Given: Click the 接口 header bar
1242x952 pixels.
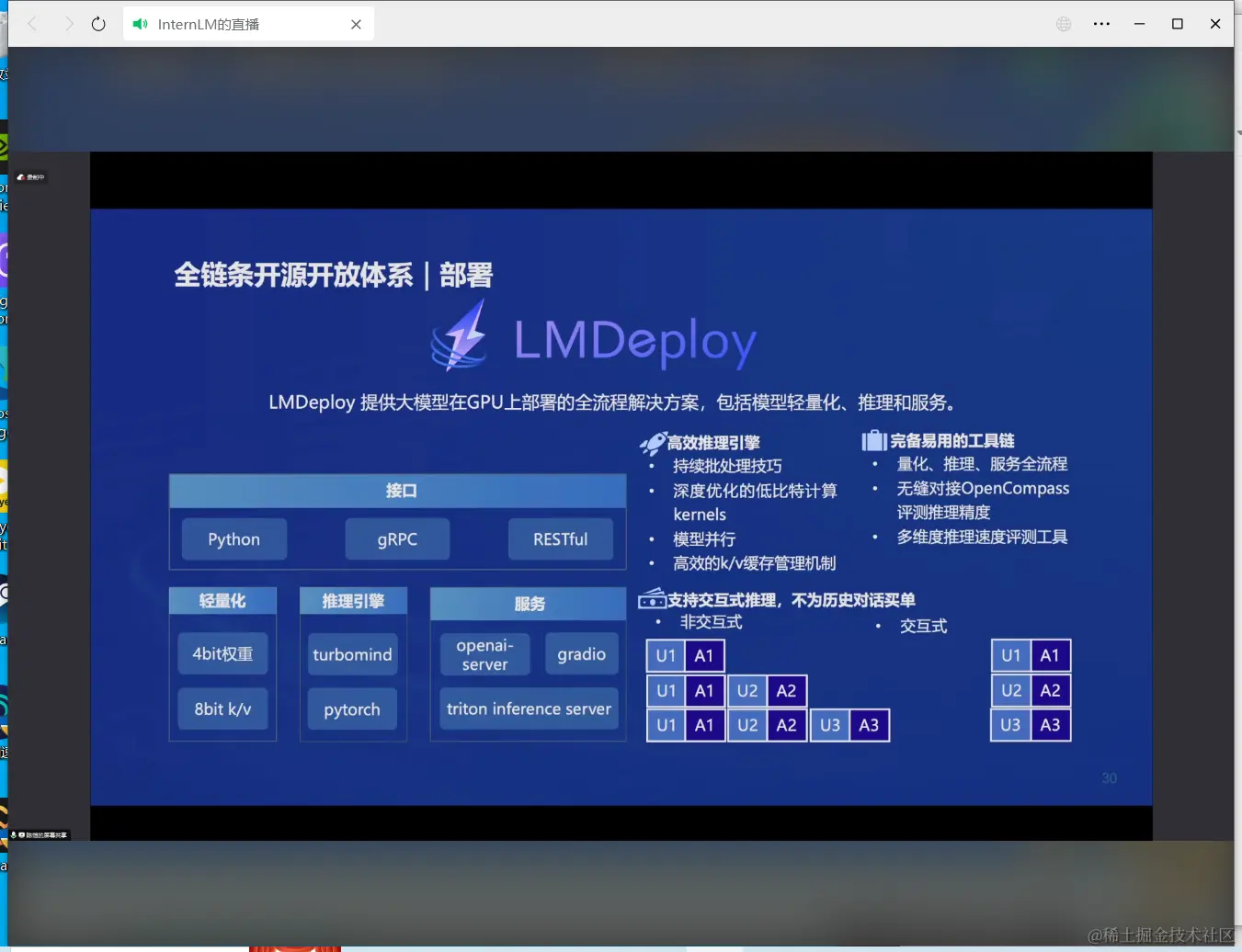Looking at the screenshot, I should [x=398, y=491].
